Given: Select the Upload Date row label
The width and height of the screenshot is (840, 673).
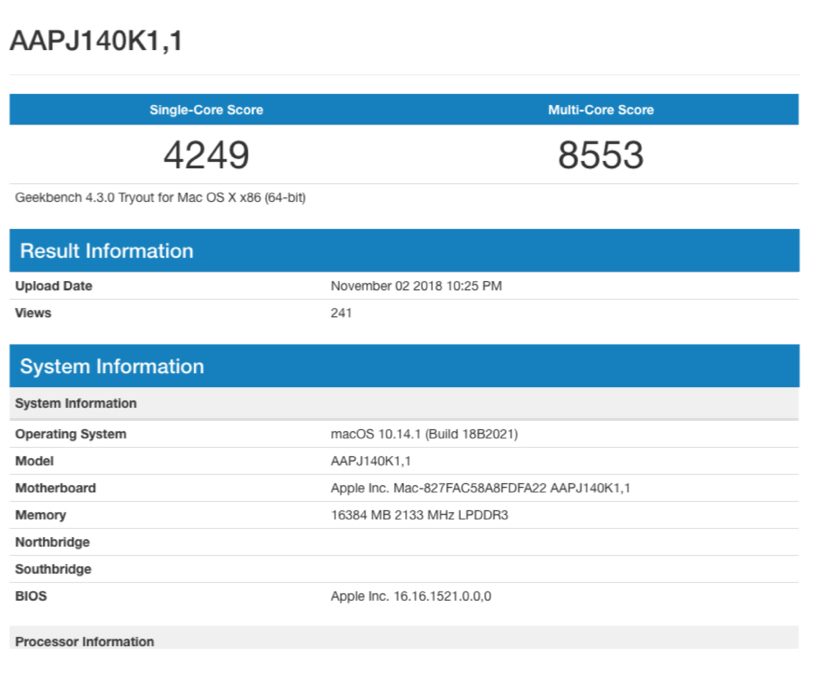Looking at the screenshot, I should (x=53, y=286).
